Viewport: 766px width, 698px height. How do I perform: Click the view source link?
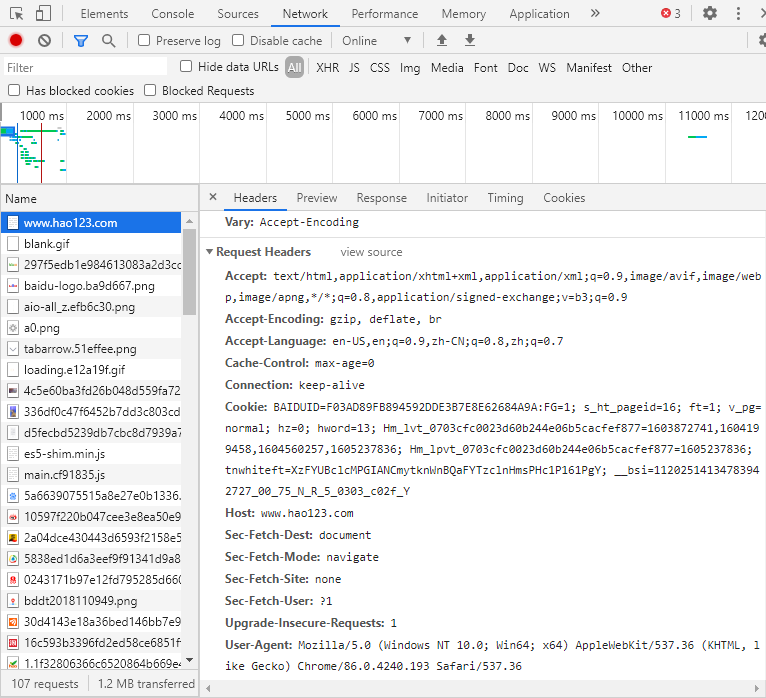point(371,252)
